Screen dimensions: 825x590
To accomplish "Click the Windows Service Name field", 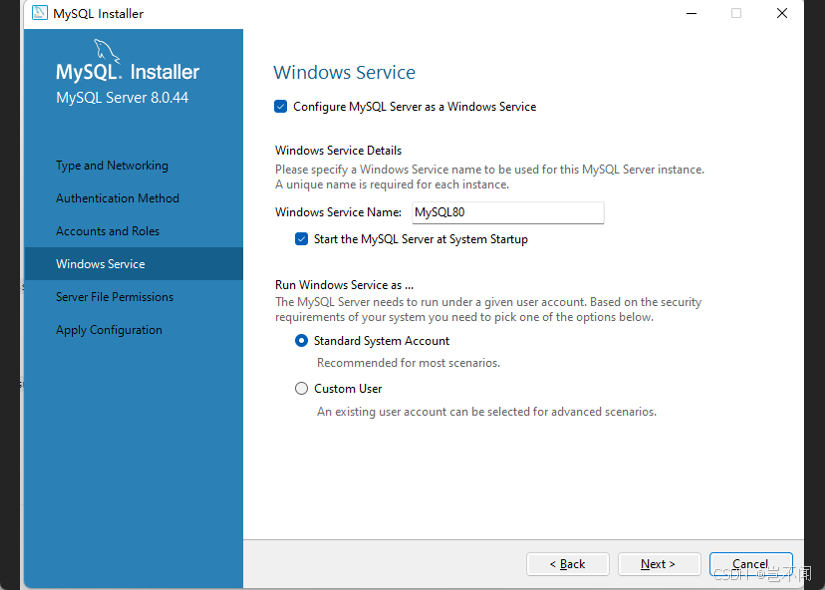I will tap(508, 212).
